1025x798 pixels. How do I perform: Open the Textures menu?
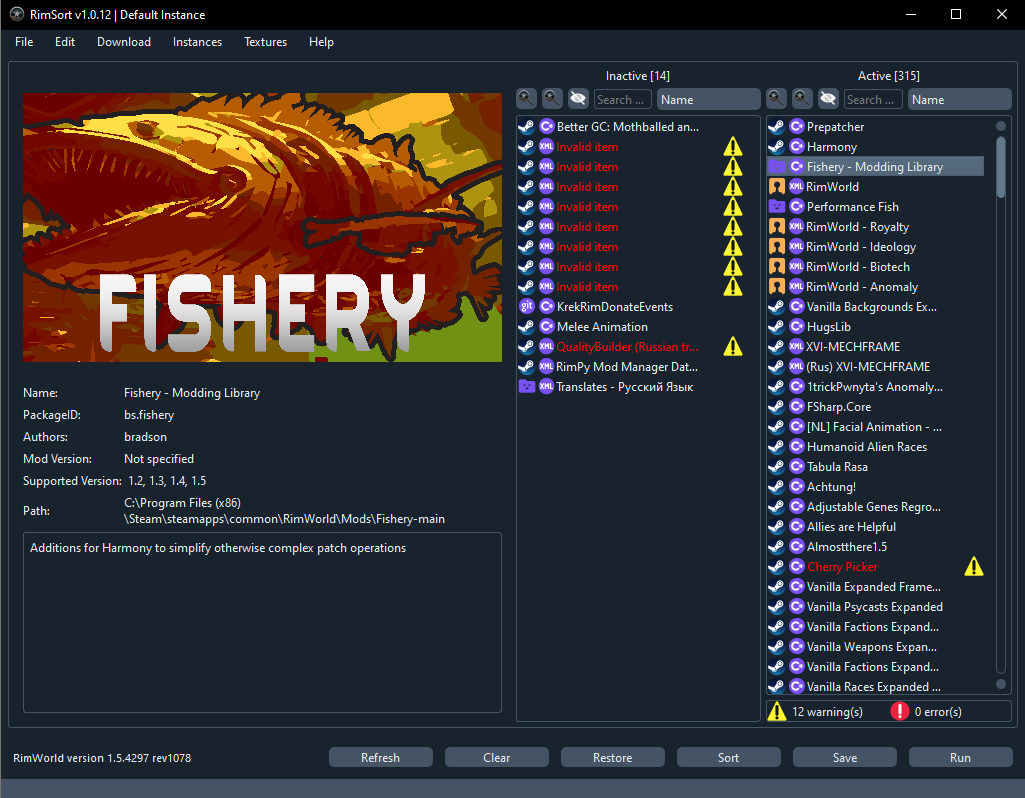pyautogui.click(x=265, y=42)
